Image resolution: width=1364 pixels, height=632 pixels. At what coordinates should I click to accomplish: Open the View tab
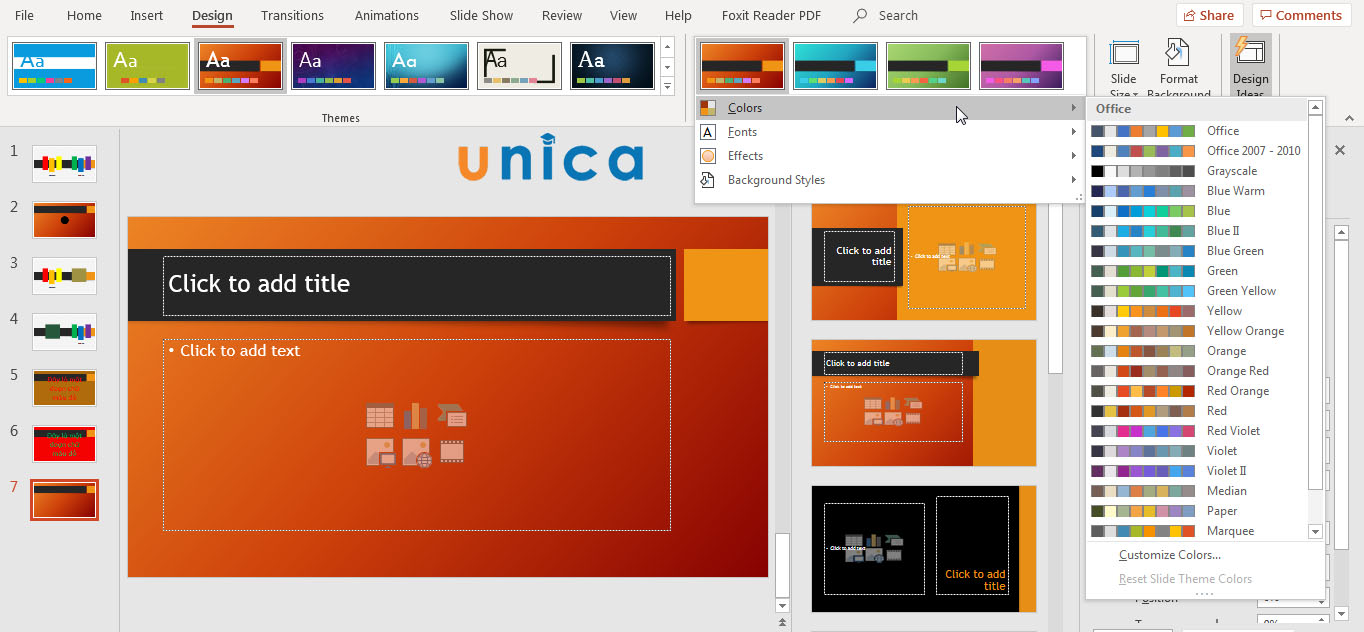click(x=623, y=16)
